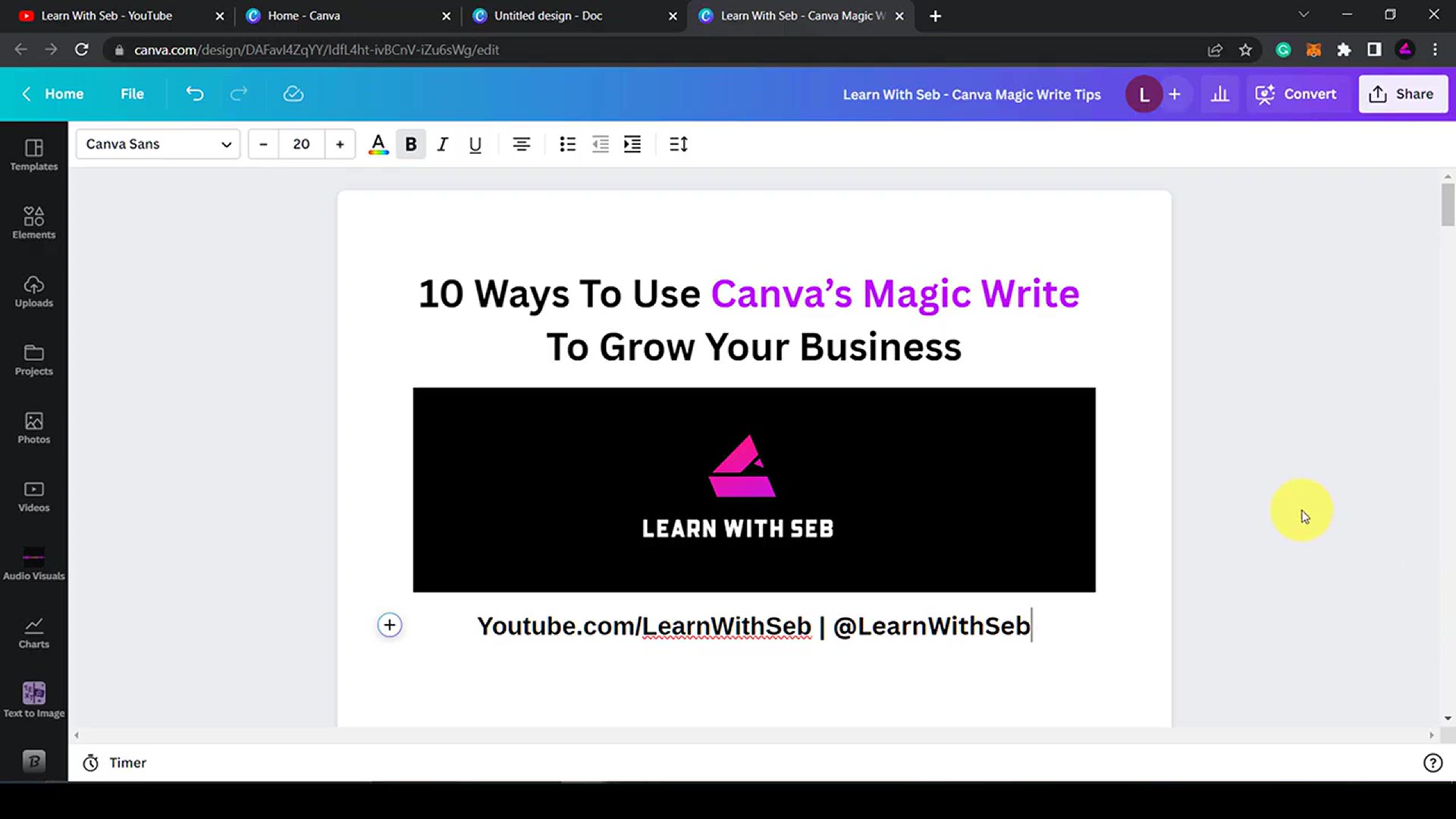Viewport: 1456px width, 819px height.
Task: Toggle the bulleted list
Action: click(x=567, y=144)
